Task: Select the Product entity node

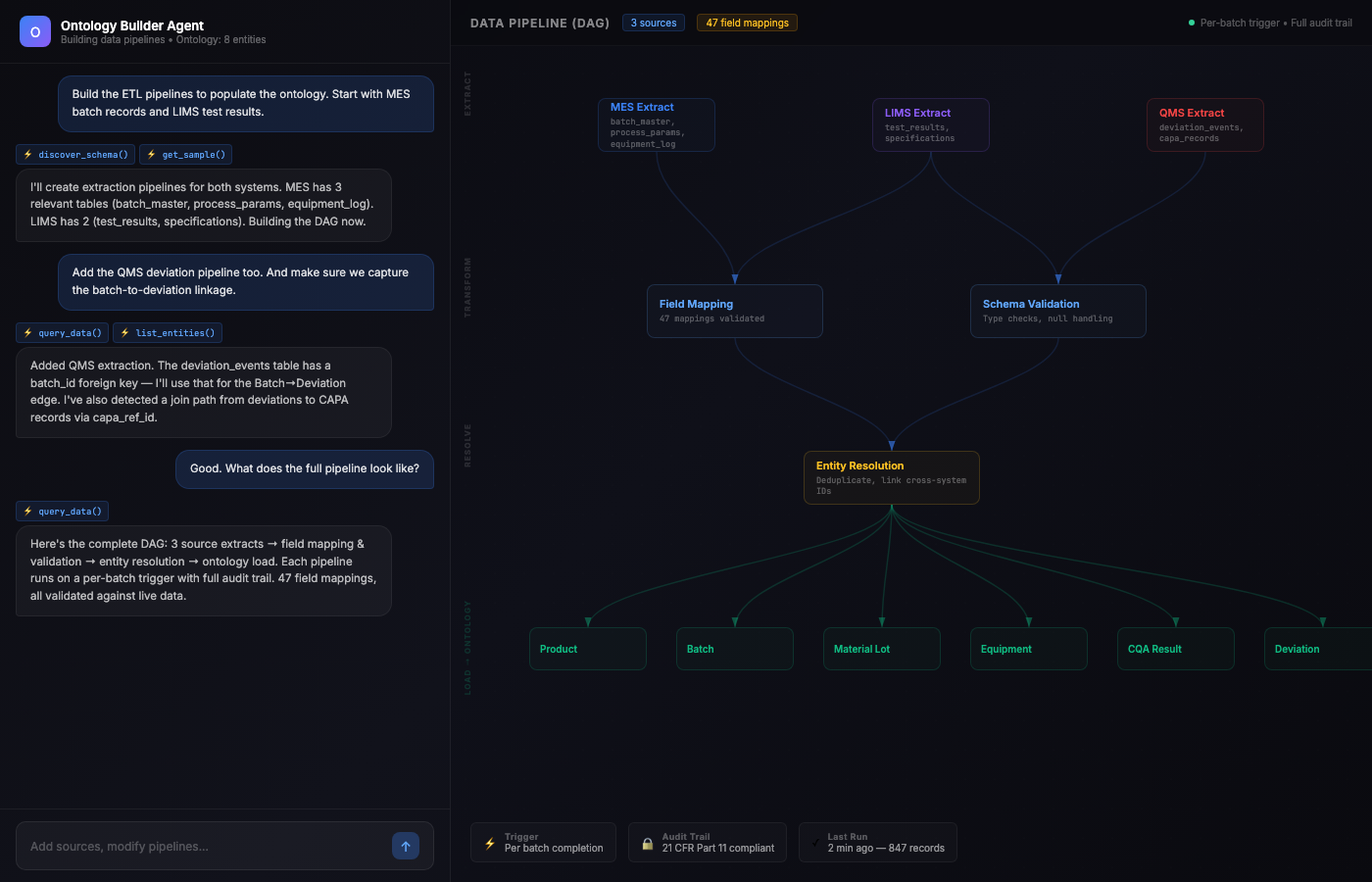Action: (588, 649)
